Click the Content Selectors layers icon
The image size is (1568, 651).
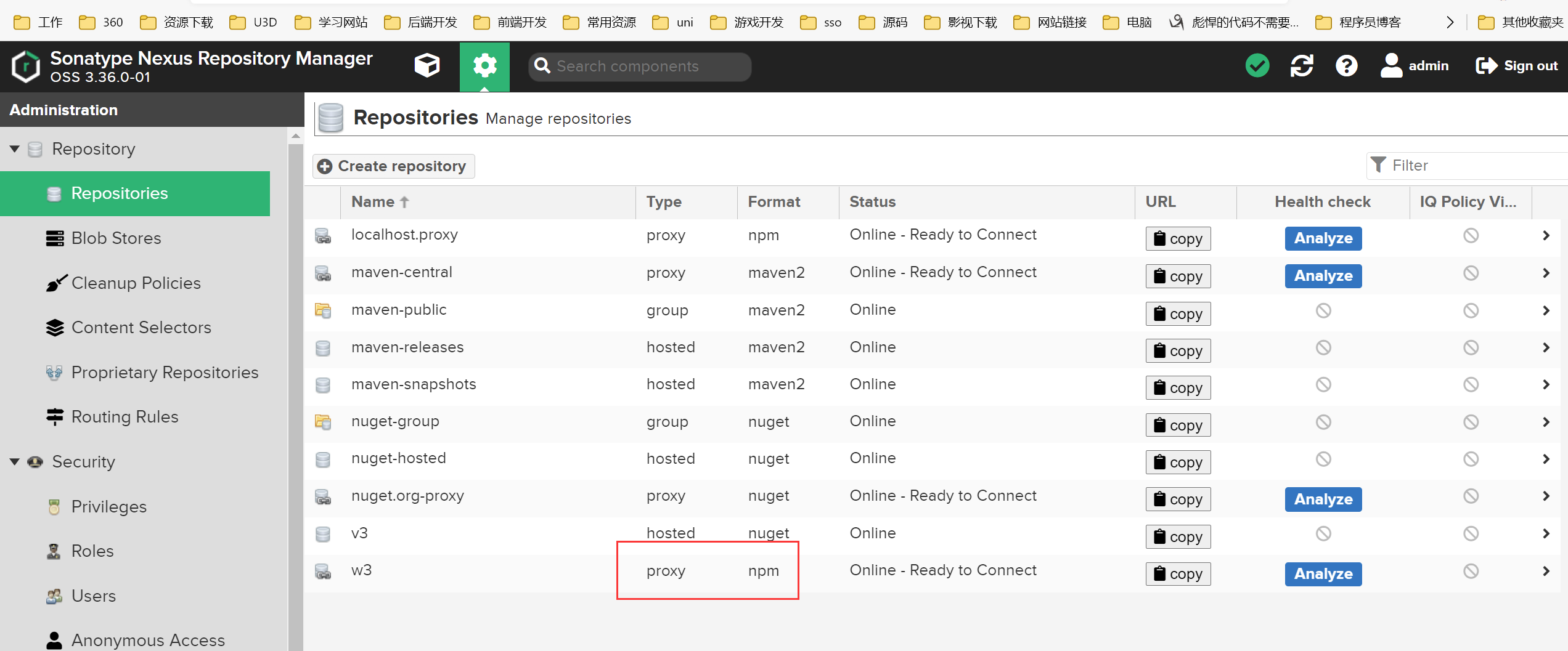(55, 328)
